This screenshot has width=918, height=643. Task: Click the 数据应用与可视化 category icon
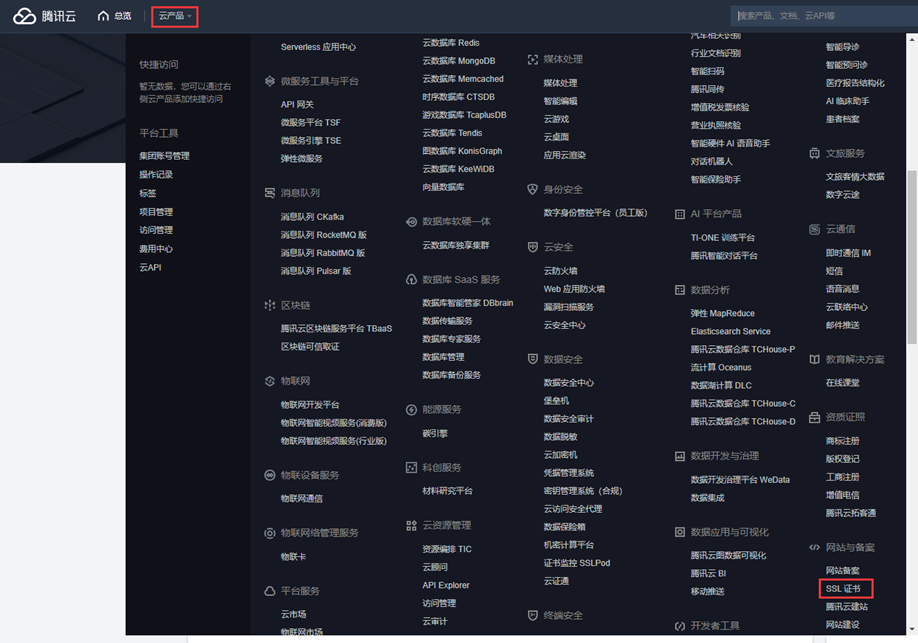tap(679, 532)
